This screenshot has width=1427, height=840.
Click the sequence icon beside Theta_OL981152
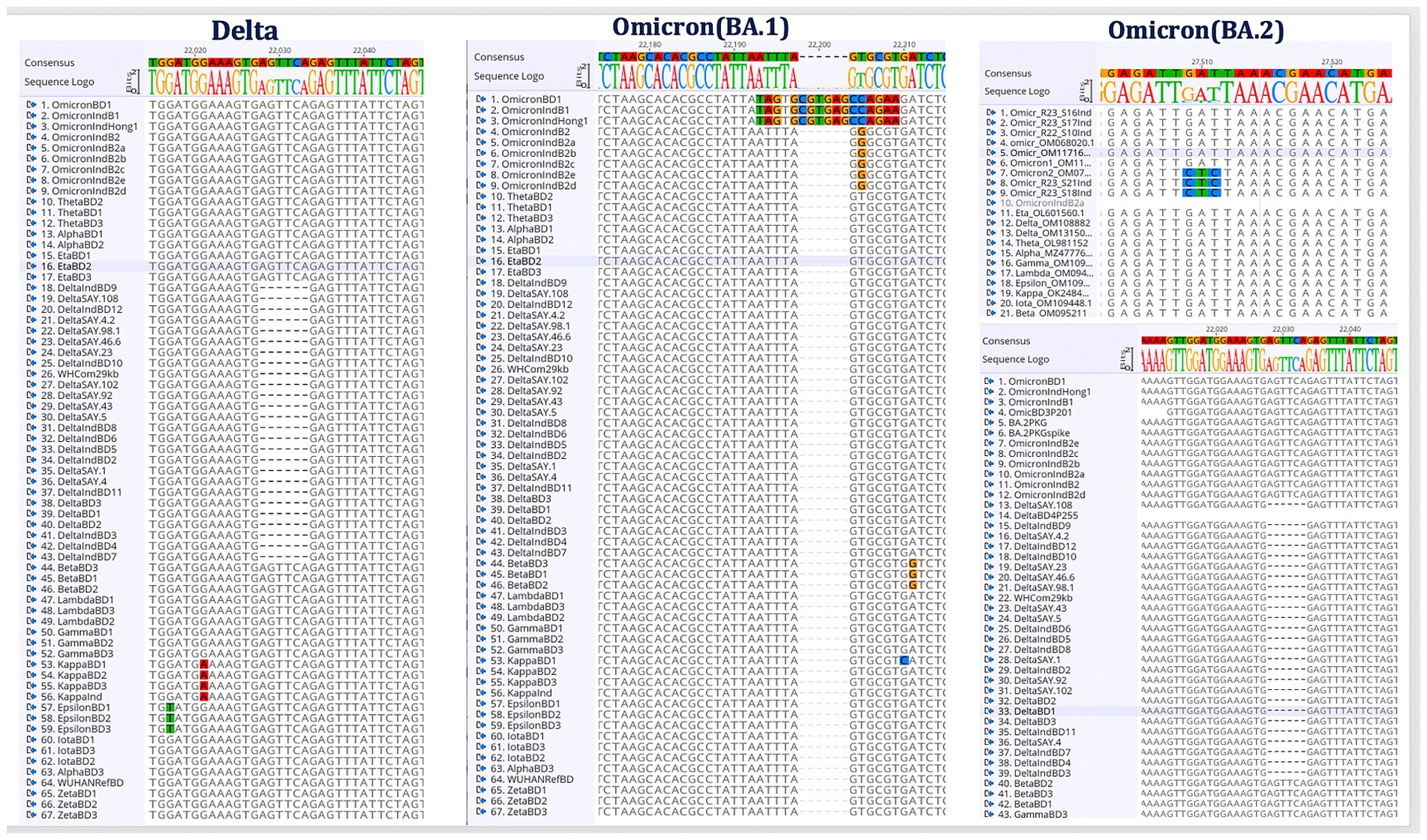pos(990,243)
